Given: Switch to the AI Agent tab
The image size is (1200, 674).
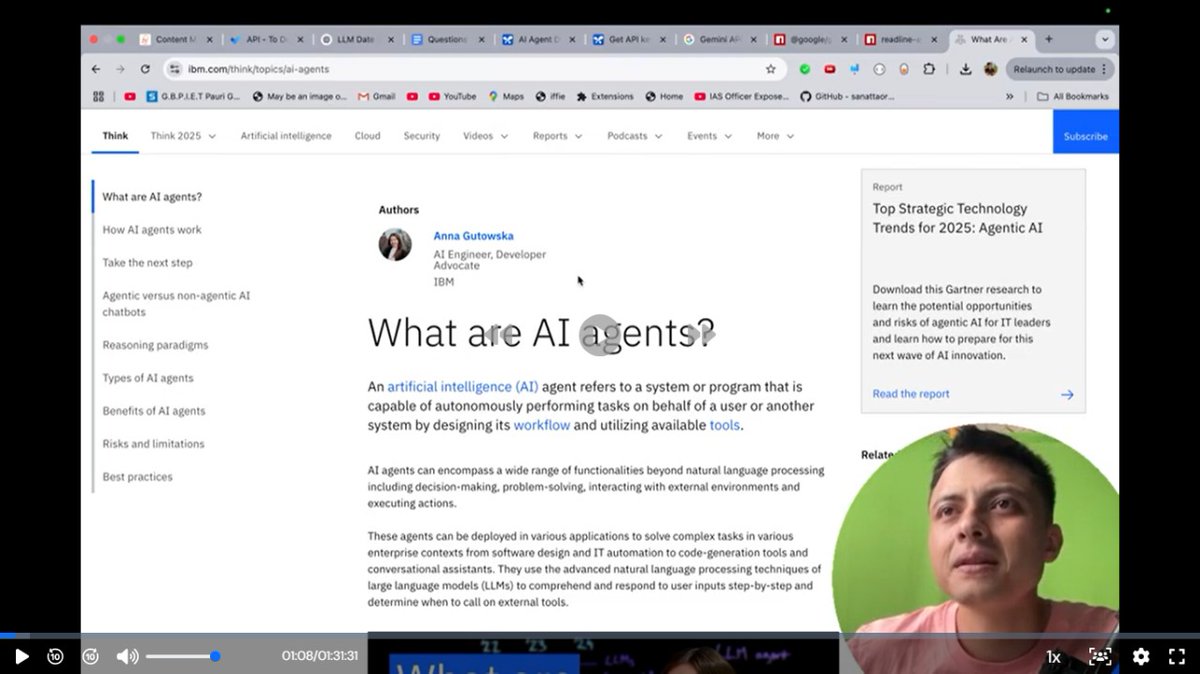Looking at the screenshot, I should tap(539, 39).
